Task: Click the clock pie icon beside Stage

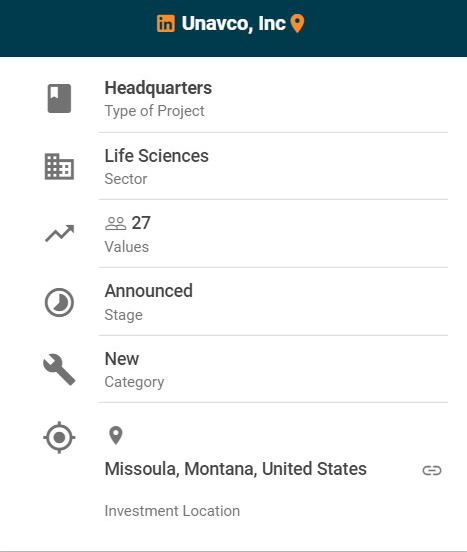Action: coord(59,302)
